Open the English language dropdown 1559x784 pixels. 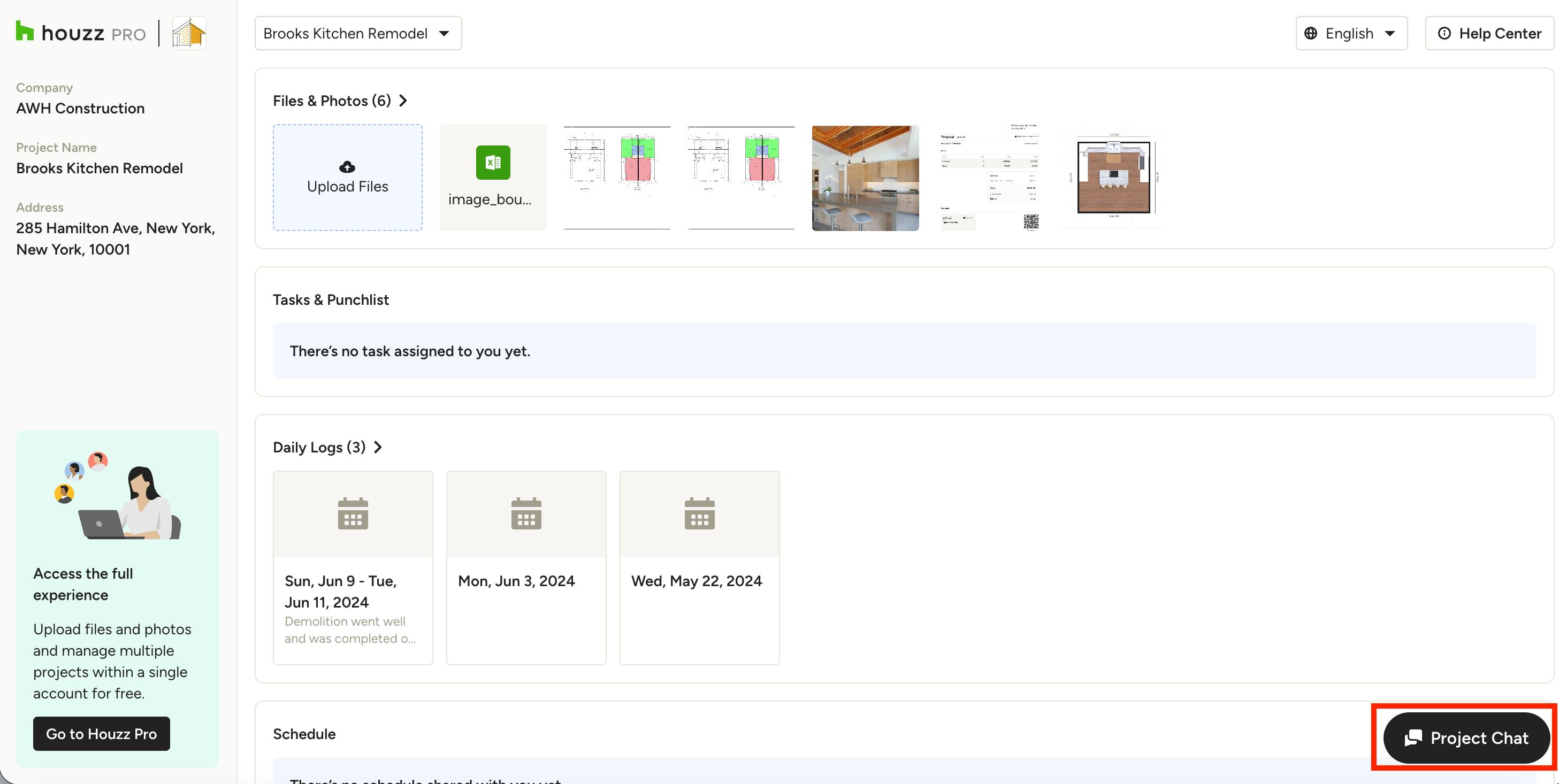click(x=1351, y=33)
